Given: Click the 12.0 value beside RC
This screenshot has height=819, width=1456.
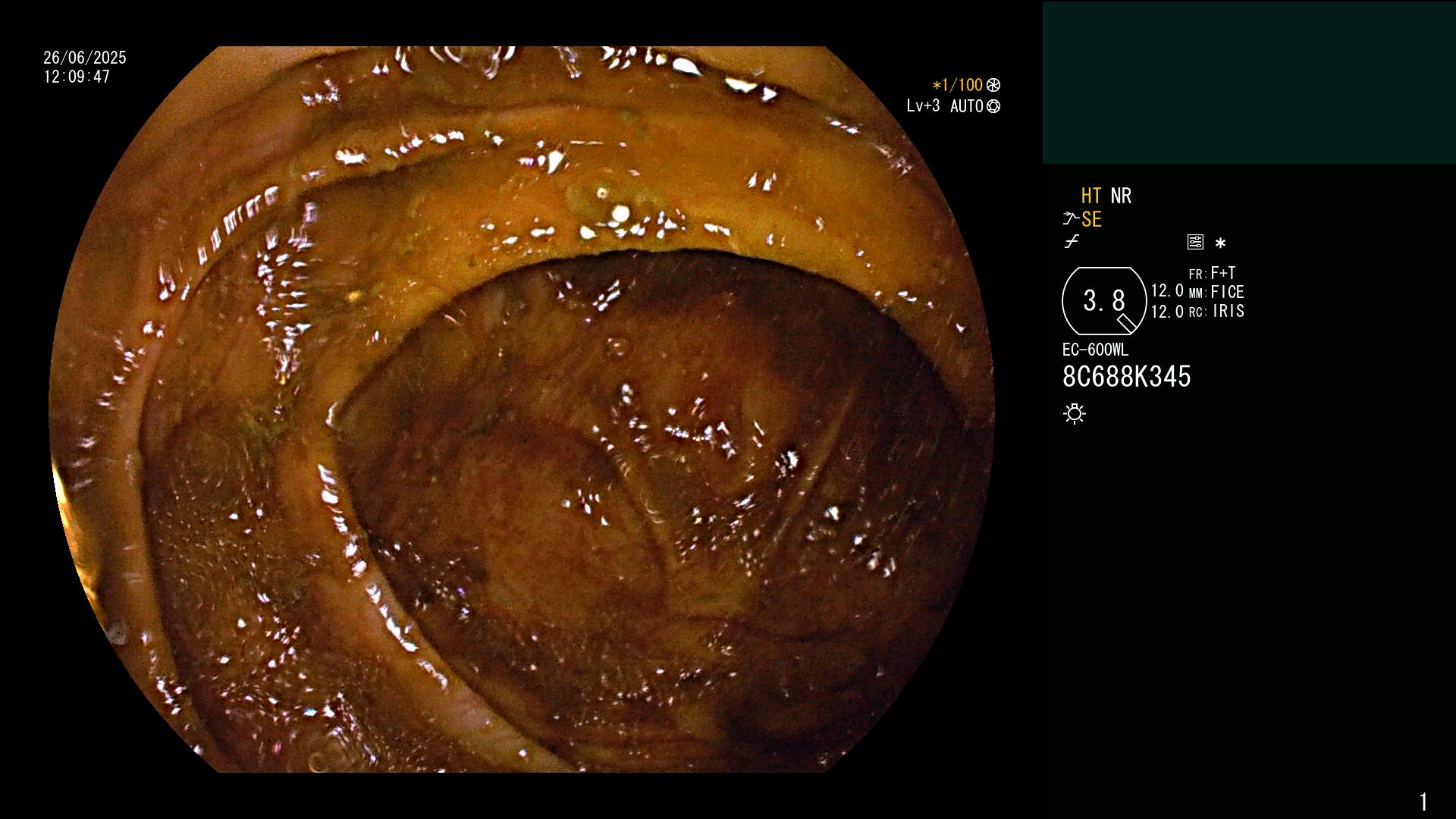Looking at the screenshot, I should pyautogui.click(x=1167, y=311).
